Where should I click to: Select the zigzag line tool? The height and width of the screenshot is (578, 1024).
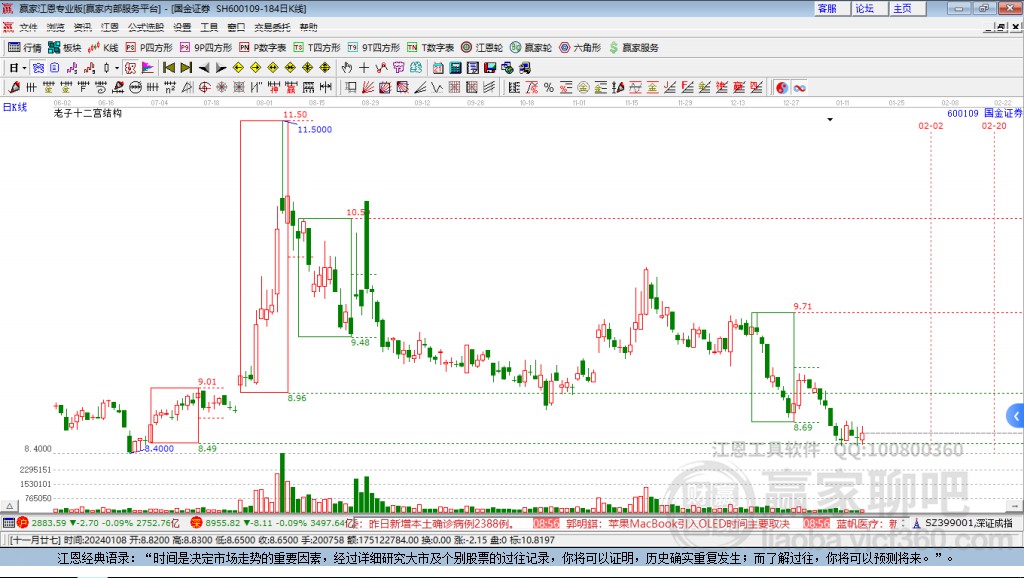coord(436,88)
